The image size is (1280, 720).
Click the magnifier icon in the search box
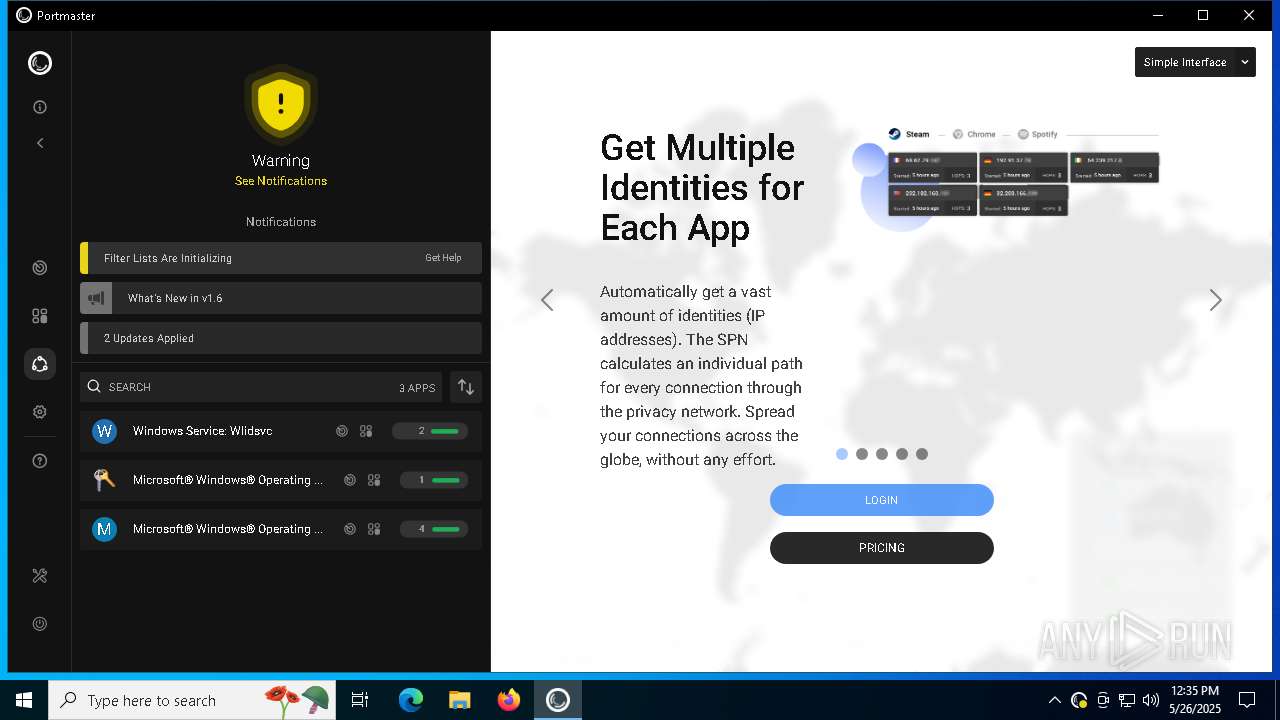point(94,387)
